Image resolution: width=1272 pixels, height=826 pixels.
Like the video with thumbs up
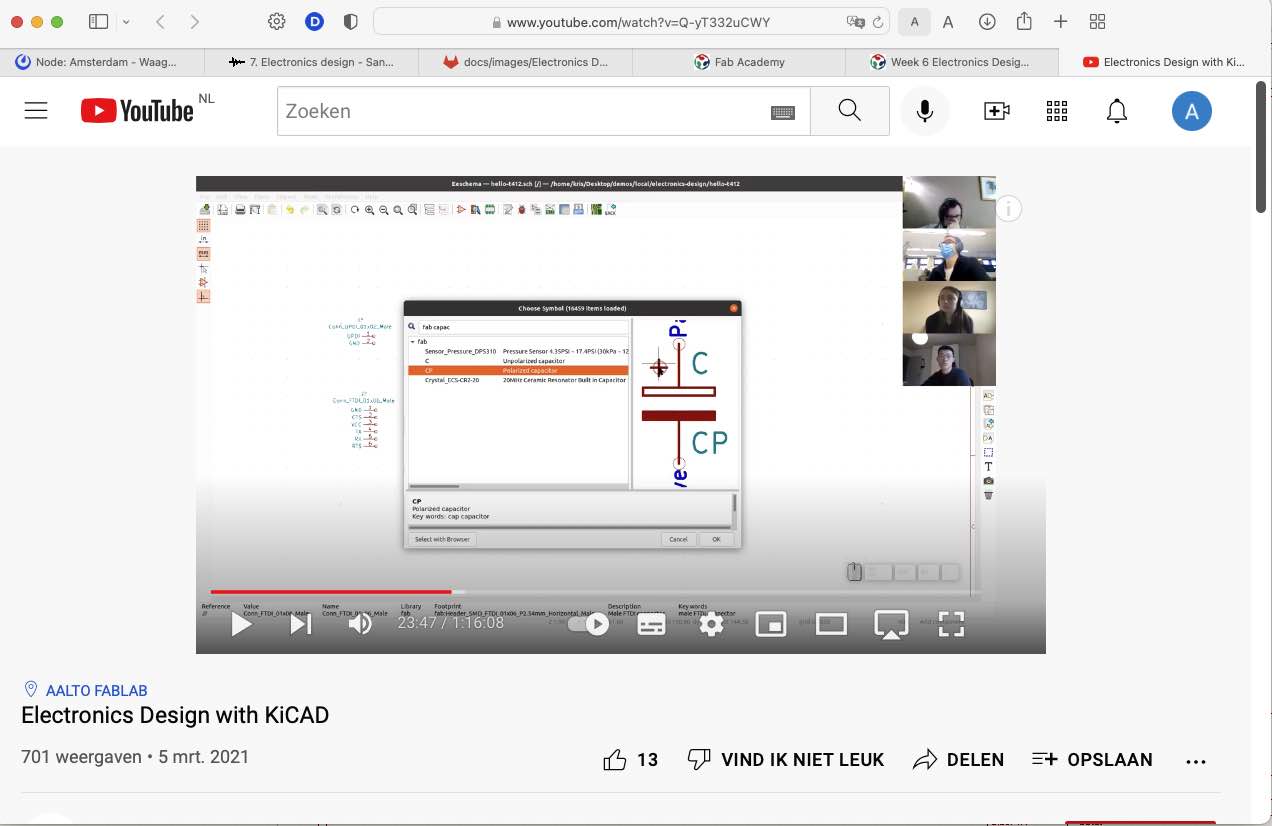(x=615, y=760)
